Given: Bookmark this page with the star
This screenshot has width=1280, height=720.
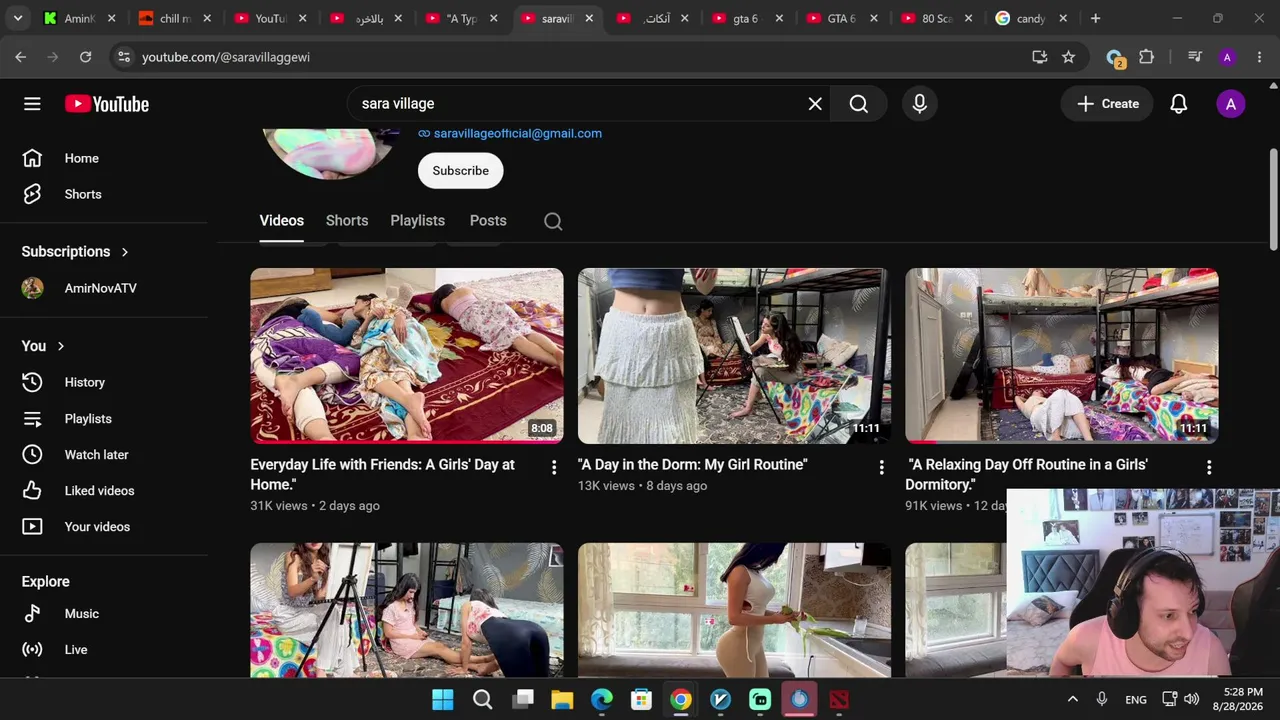Looking at the screenshot, I should [1069, 57].
